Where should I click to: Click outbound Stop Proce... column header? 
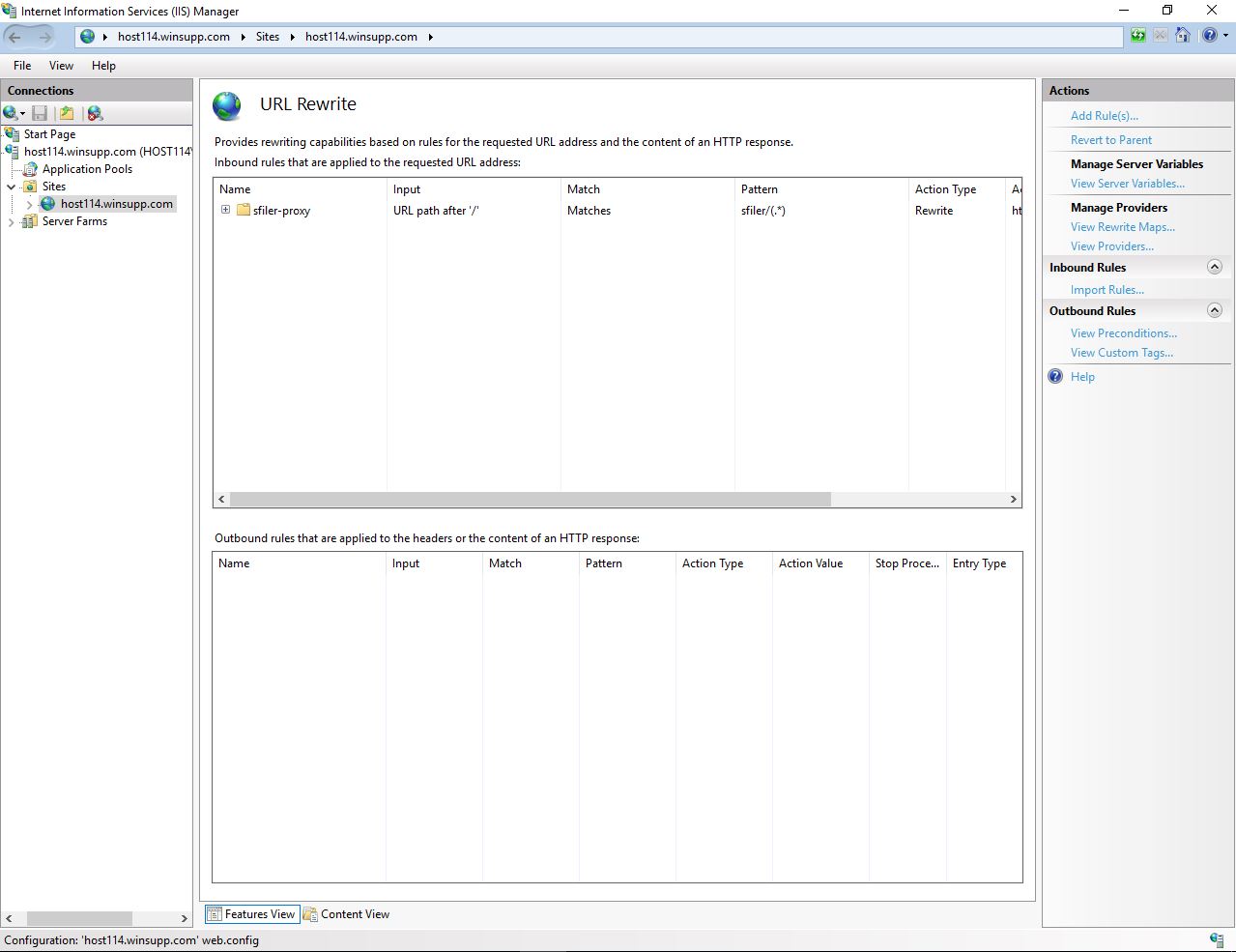pos(907,563)
